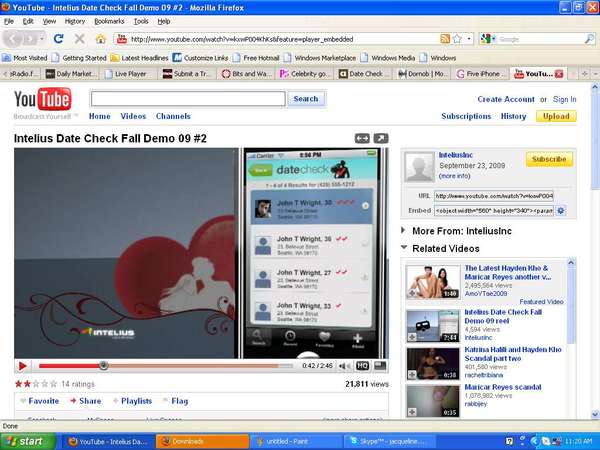Click the Firefox address bar
The image size is (600, 450).
(x=283, y=39)
